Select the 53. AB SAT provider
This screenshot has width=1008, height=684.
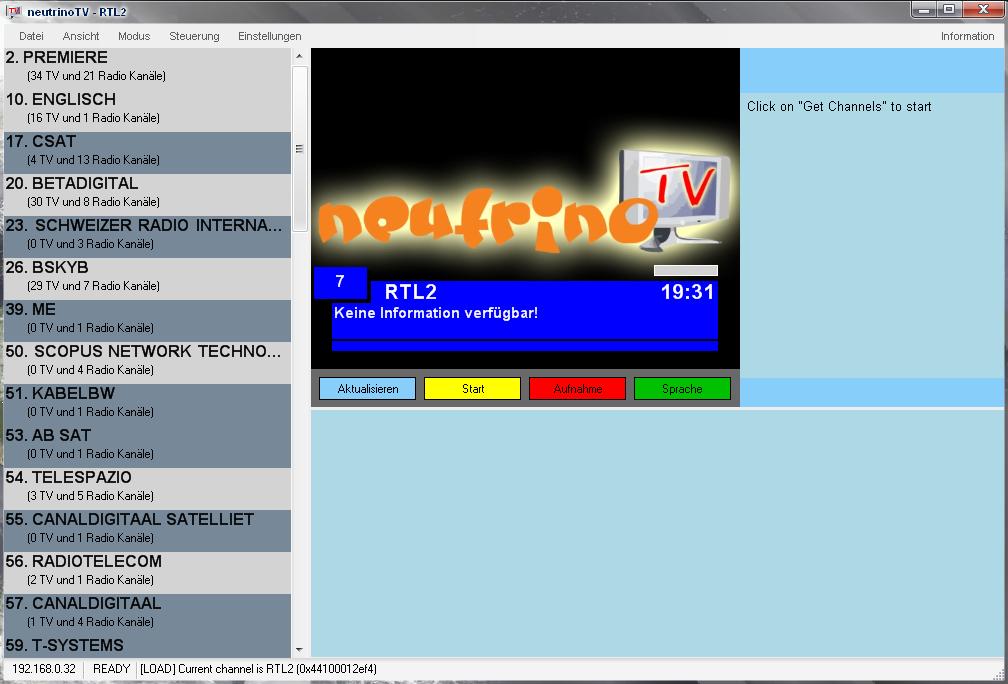pyautogui.click(x=147, y=447)
